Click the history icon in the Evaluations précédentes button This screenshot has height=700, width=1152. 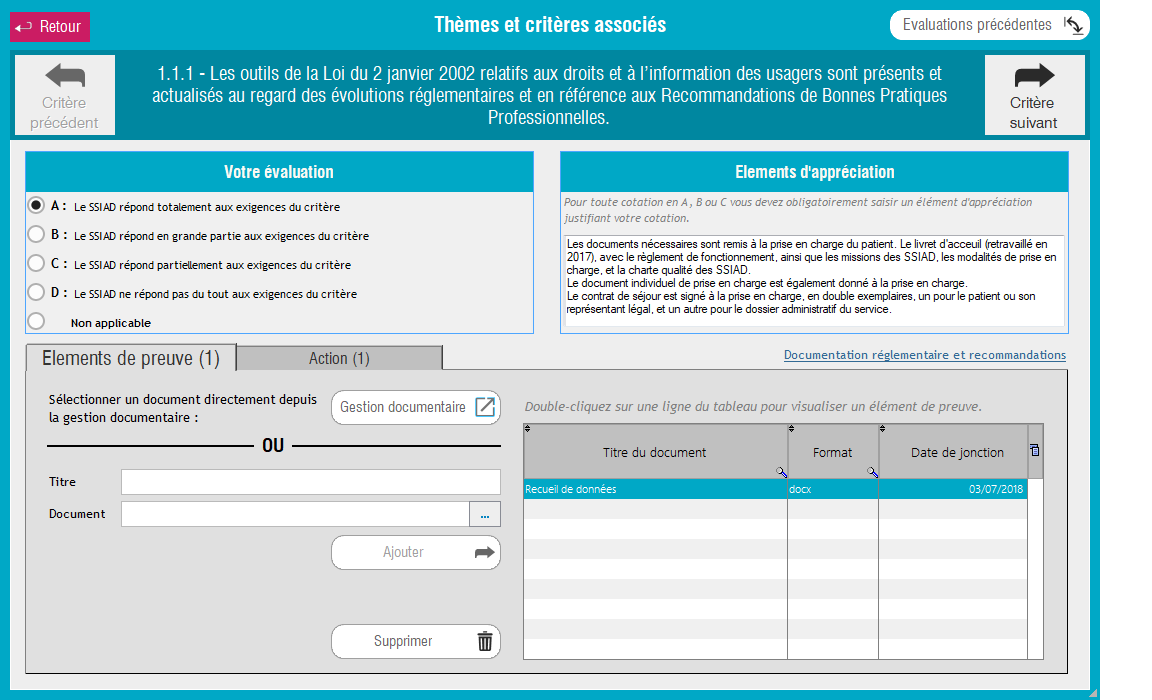point(1073,25)
